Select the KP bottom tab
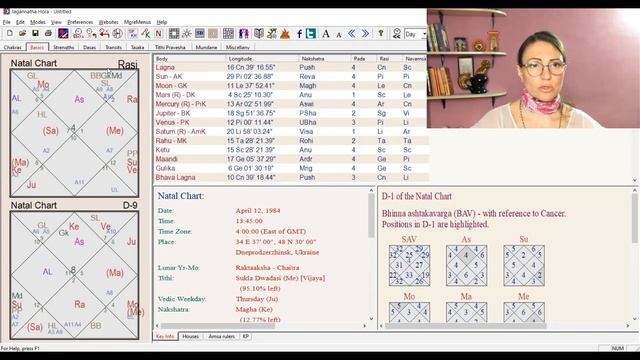Viewport: 640px width, 360px height. (x=246, y=337)
